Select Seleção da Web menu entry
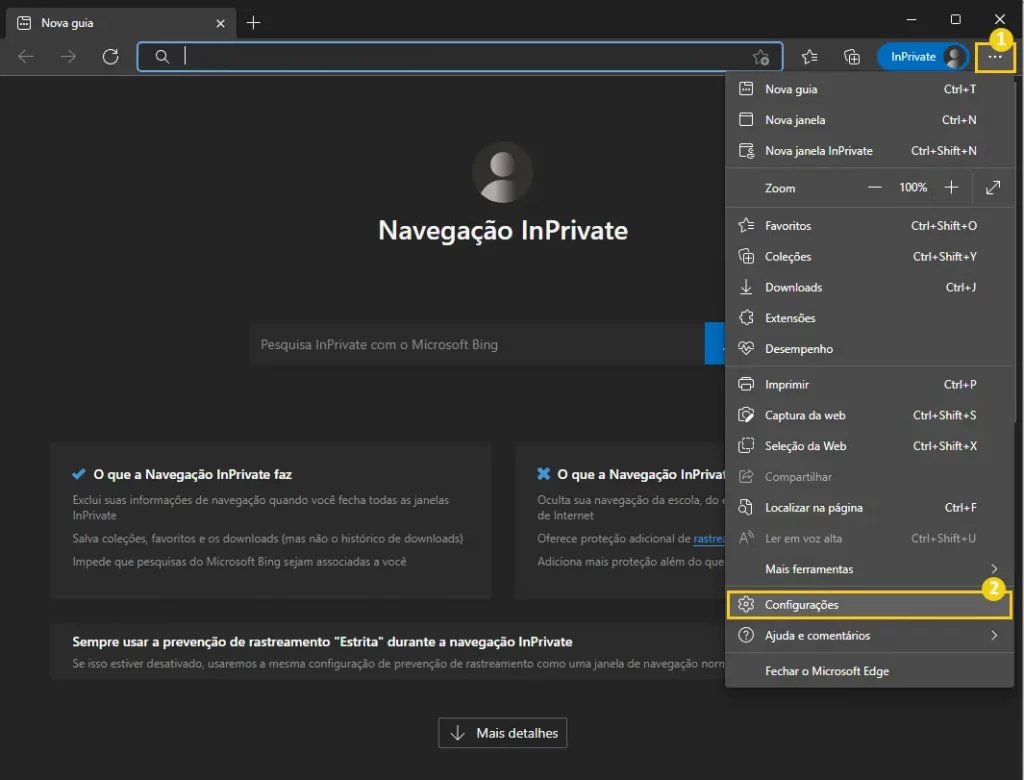The image size is (1024, 780). 869,446
